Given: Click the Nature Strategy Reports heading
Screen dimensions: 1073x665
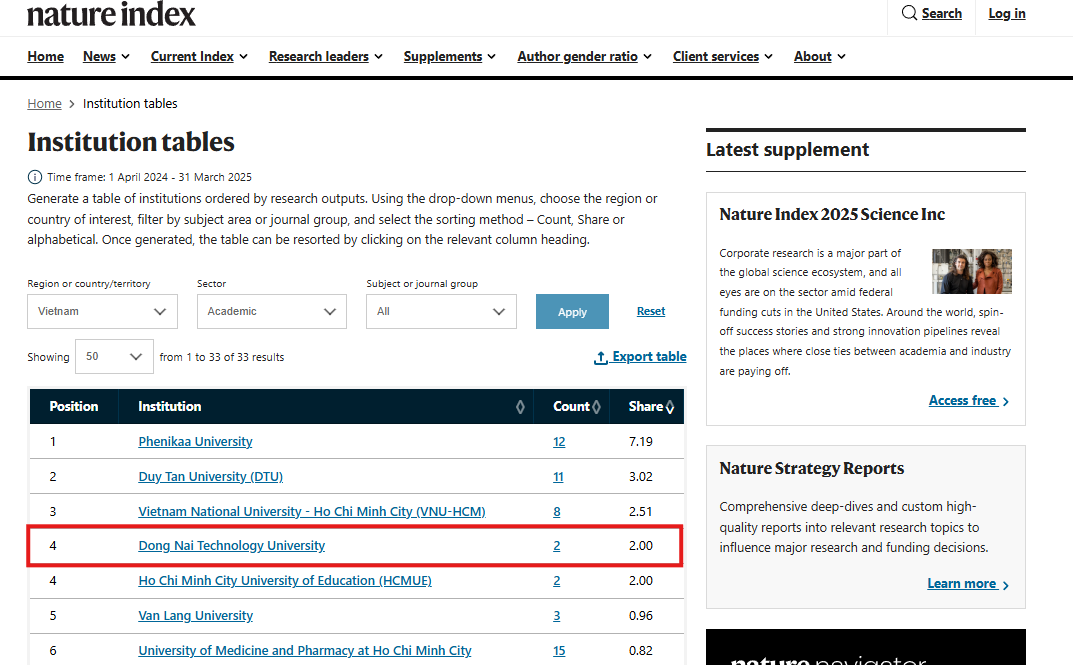Looking at the screenshot, I should (812, 469).
